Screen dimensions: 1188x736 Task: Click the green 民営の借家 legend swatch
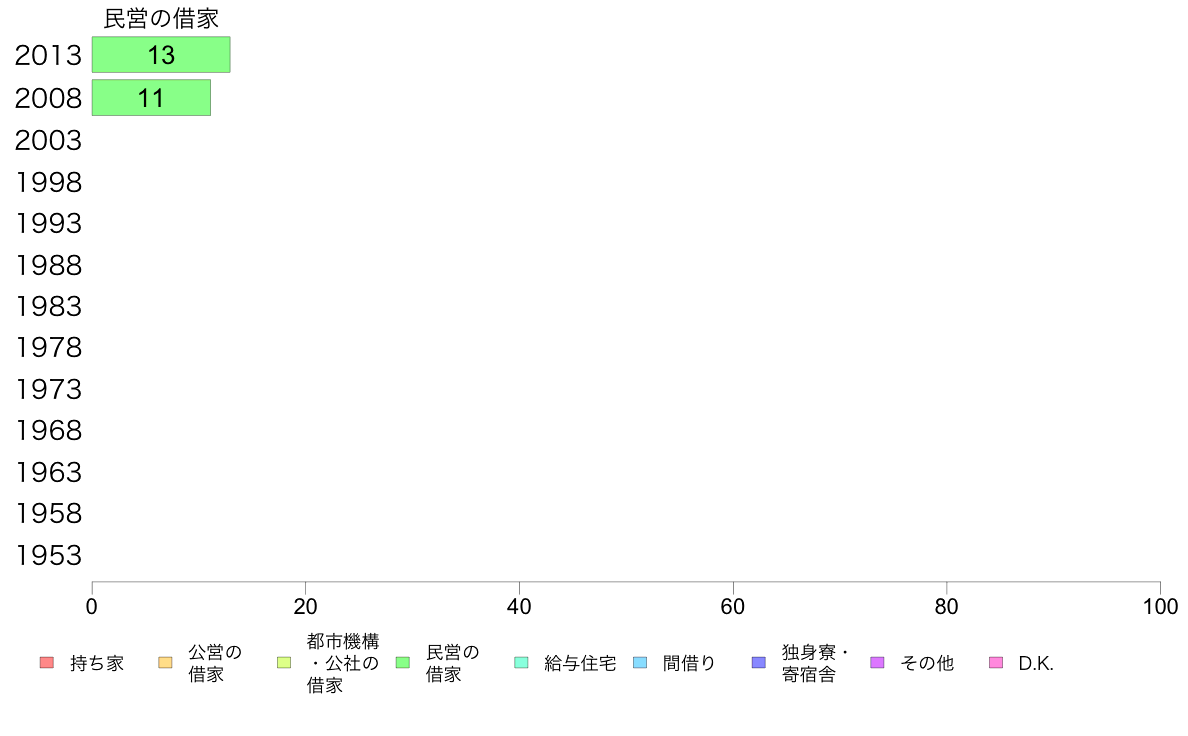tap(403, 662)
